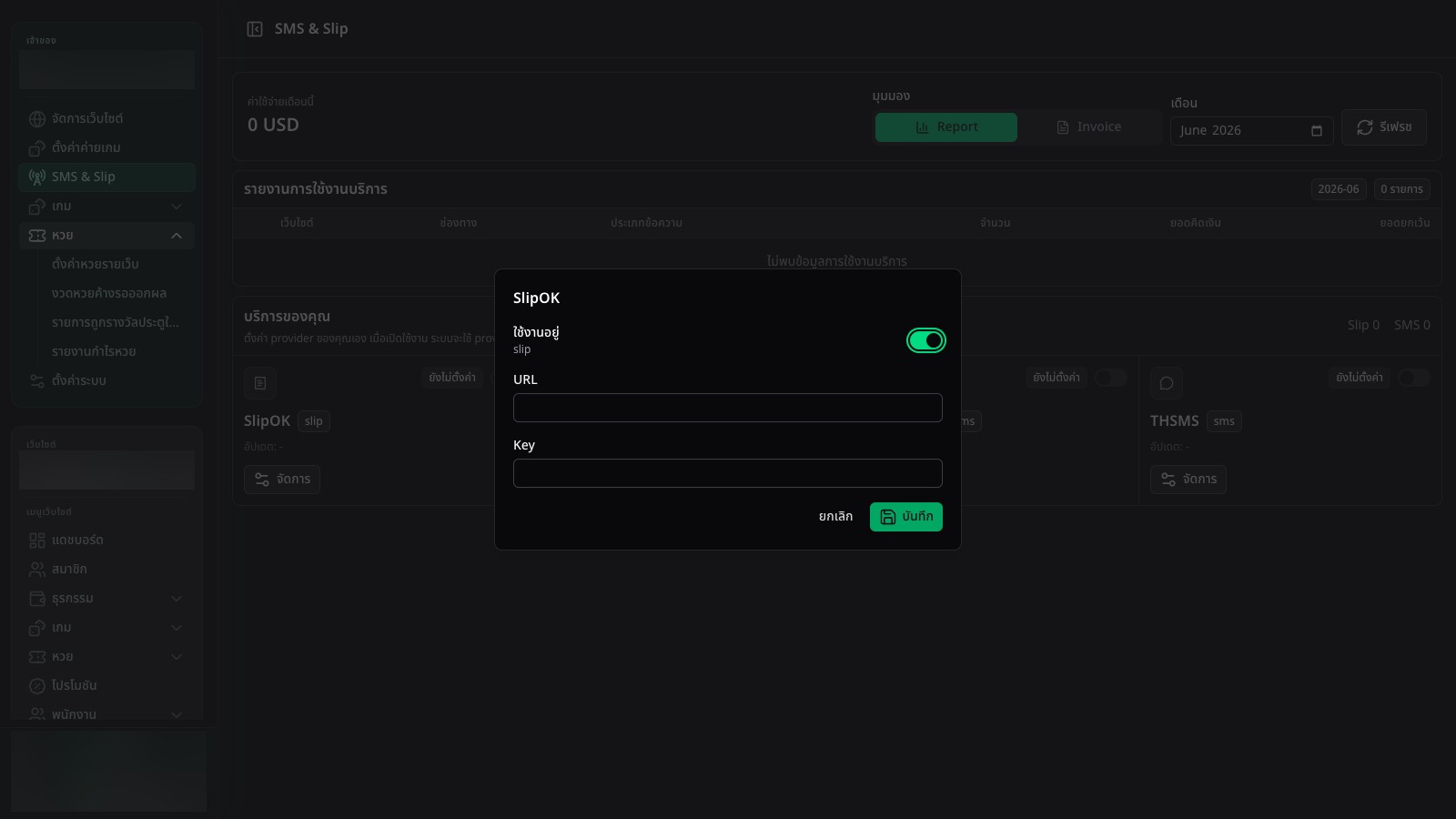Image resolution: width=1456 pixels, height=819 pixels.
Task: Expand the พนักงาน menu chevron
Action: 177,715
